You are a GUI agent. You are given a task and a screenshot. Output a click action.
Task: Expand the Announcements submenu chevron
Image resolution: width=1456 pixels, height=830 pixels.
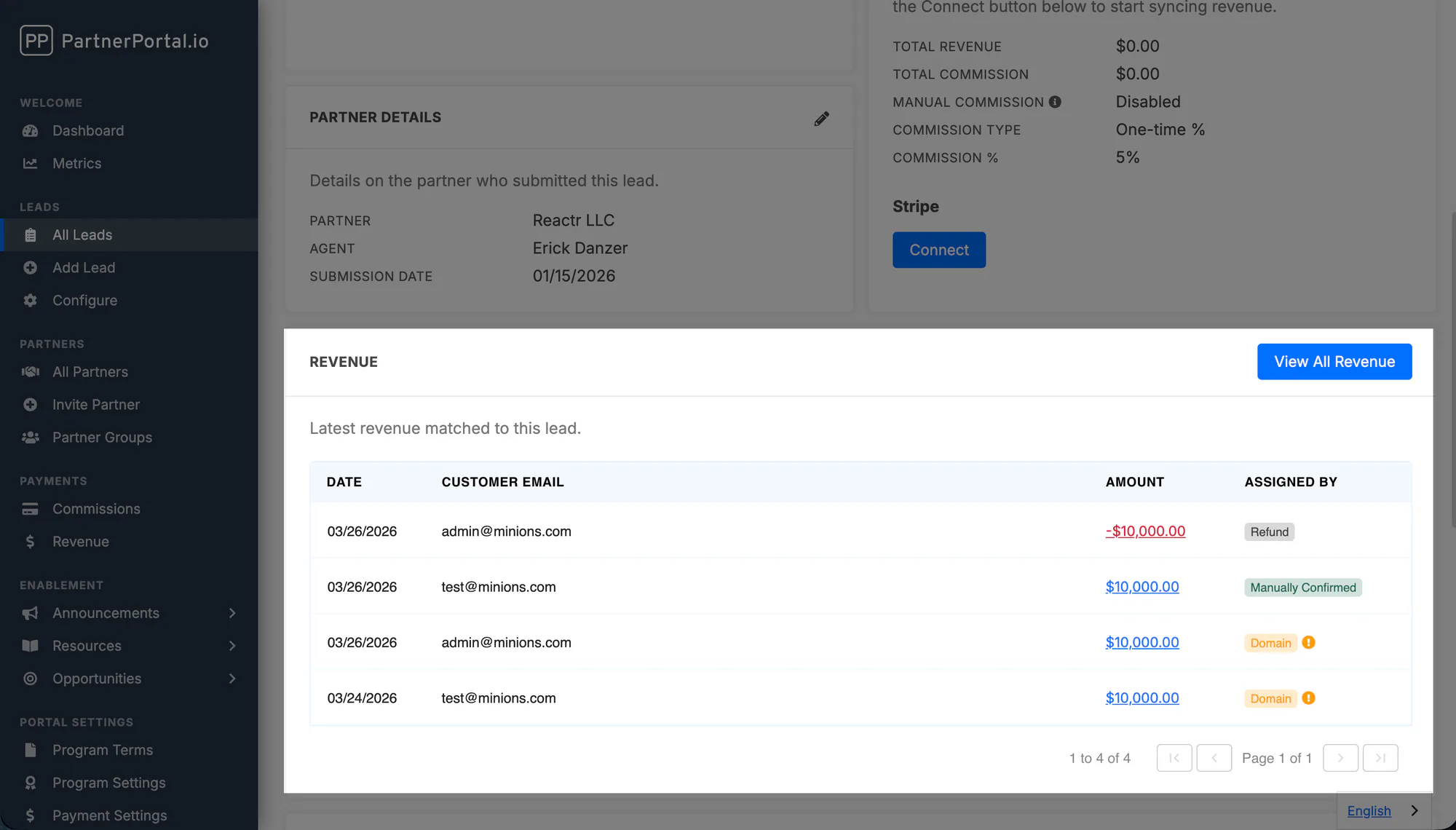point(232,613)
